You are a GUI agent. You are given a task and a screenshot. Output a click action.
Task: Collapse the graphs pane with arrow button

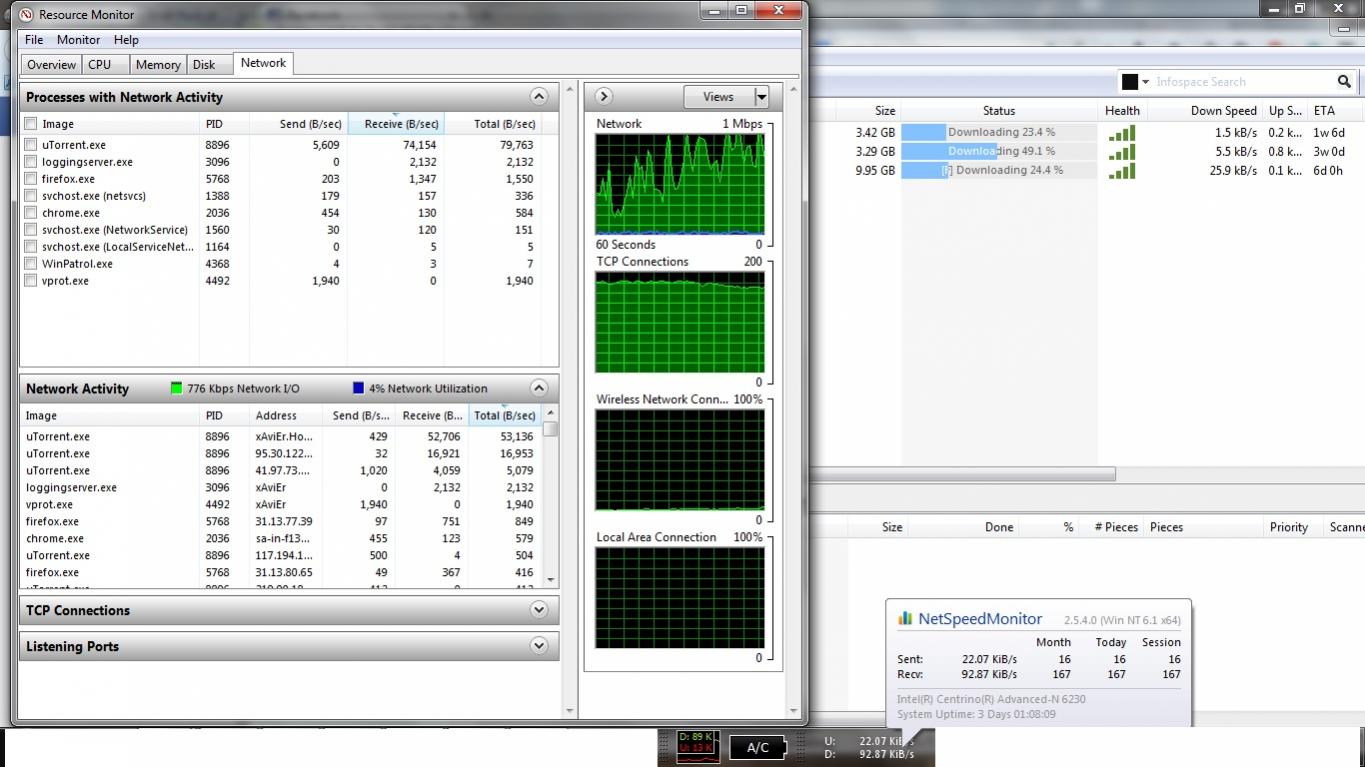click(603, 97)
